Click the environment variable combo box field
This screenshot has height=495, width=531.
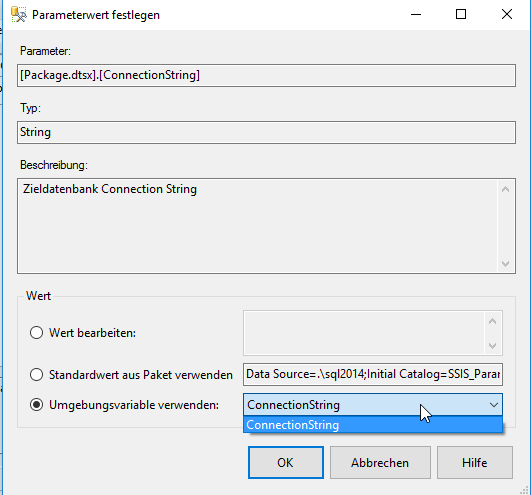(x=373, y=405)
